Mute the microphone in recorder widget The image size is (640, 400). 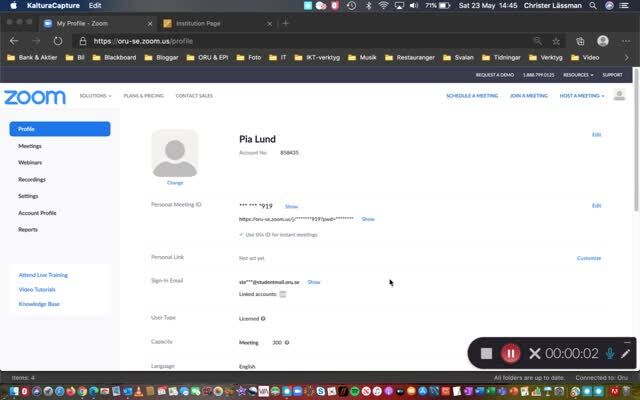tap(610, 353)
